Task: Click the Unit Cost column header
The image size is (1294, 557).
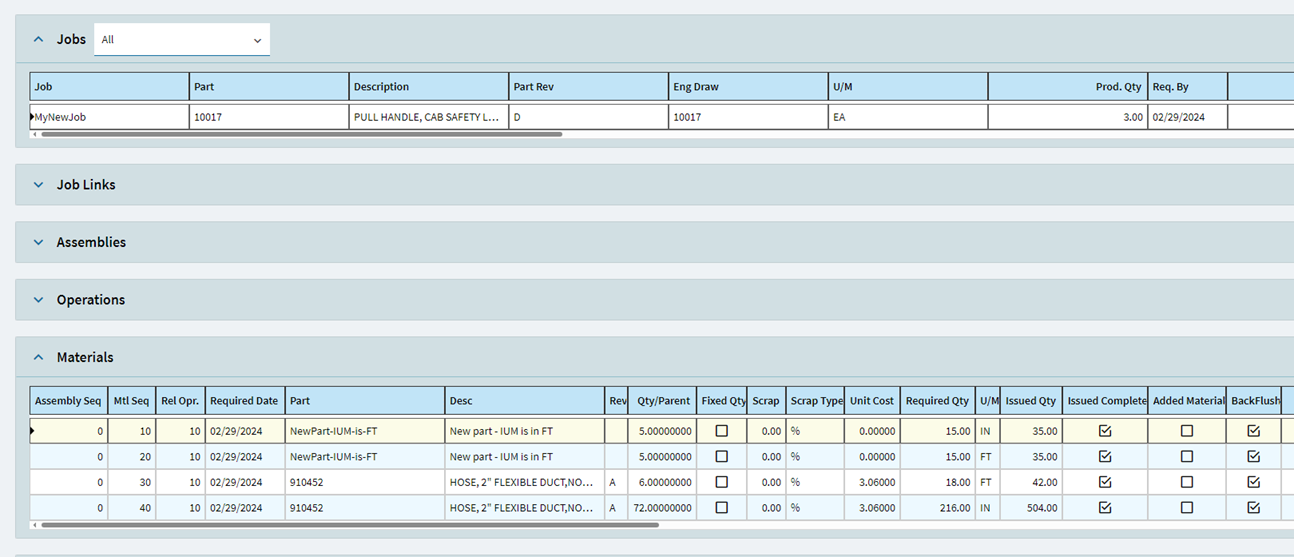Action: click(871, 401)
